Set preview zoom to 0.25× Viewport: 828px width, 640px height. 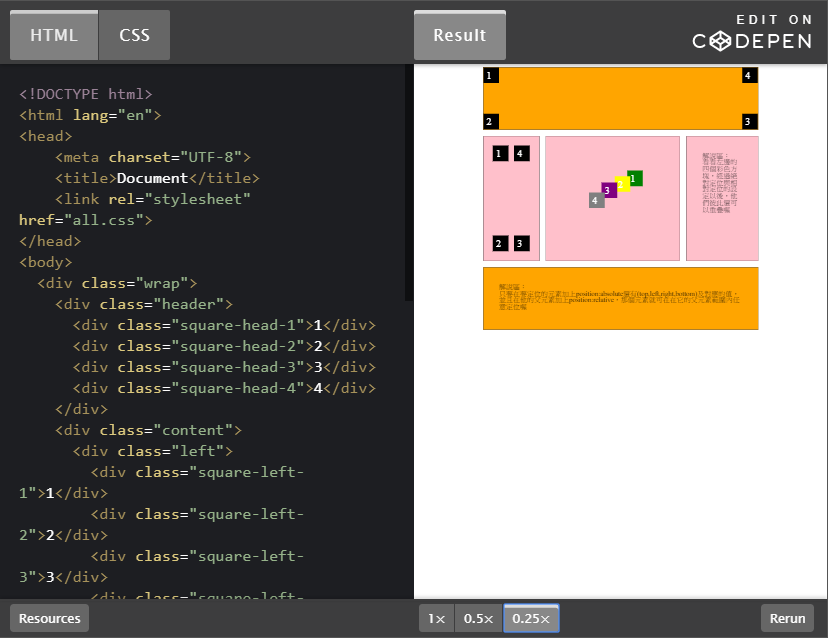pyautogui.click(x=531, y=618)
